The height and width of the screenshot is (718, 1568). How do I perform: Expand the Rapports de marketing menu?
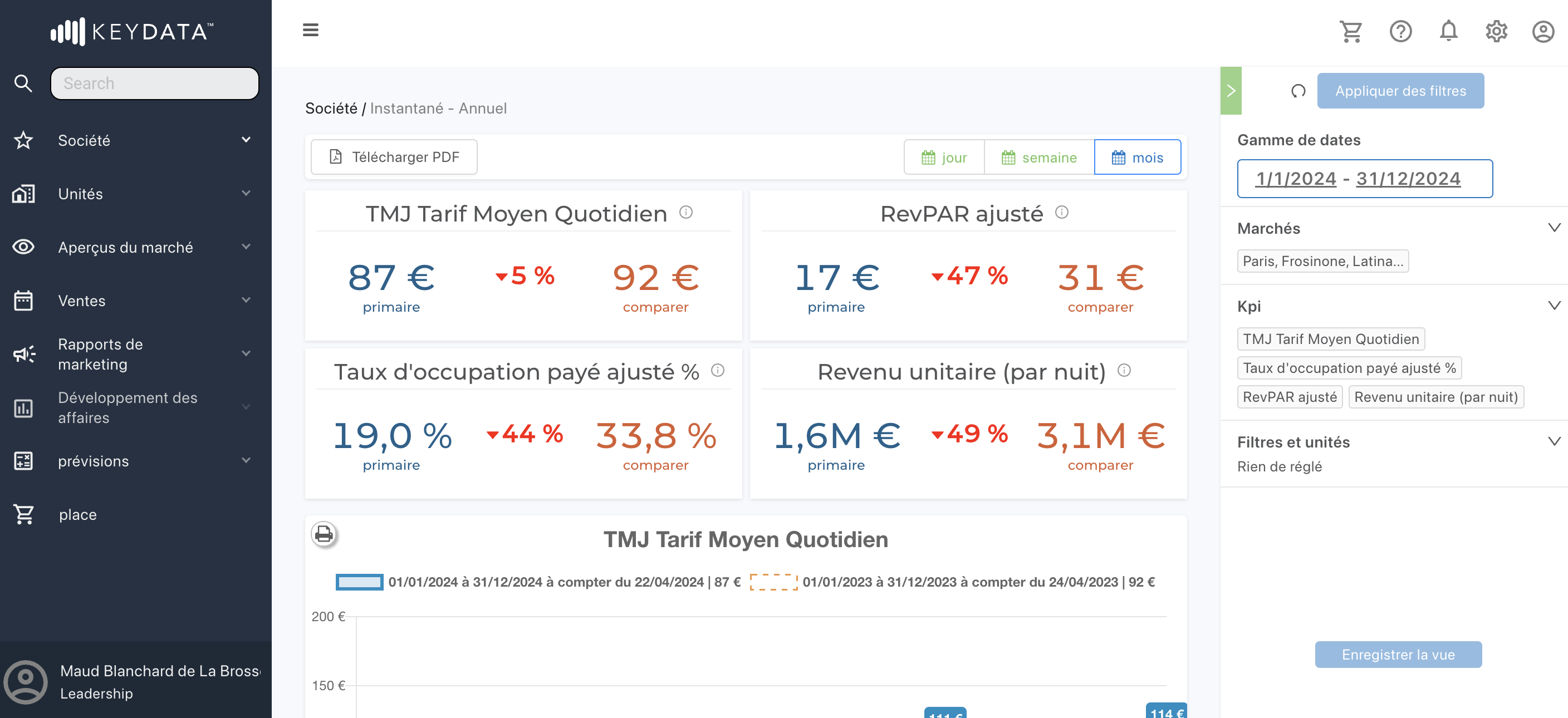click(246, 353)
